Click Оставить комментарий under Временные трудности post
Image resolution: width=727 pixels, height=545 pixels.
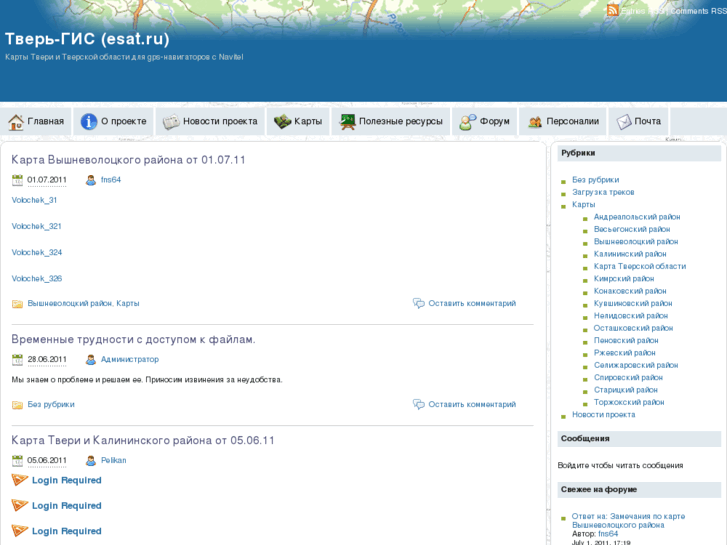click(472, 404)
